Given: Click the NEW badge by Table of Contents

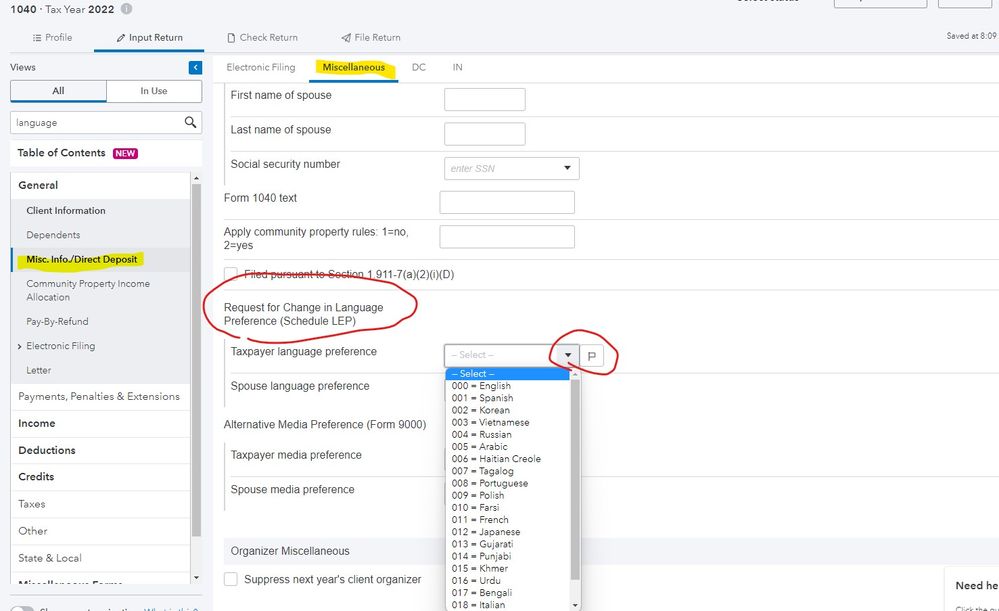Looking at the screenshot, I should tap(125, 153).
